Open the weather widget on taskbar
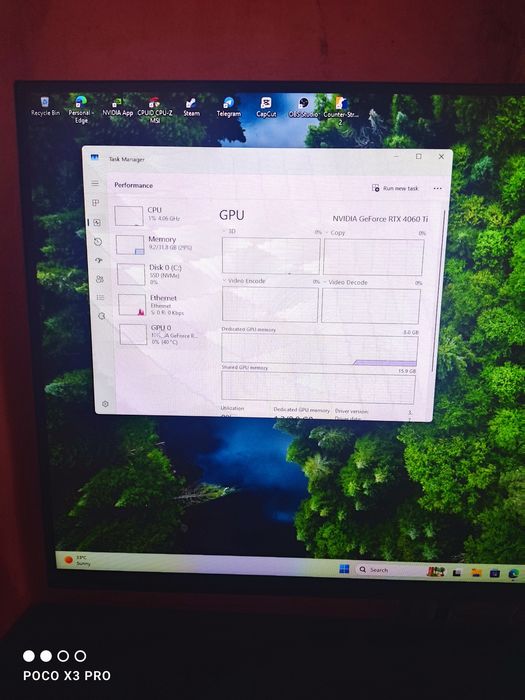 [x=77, y=560]
